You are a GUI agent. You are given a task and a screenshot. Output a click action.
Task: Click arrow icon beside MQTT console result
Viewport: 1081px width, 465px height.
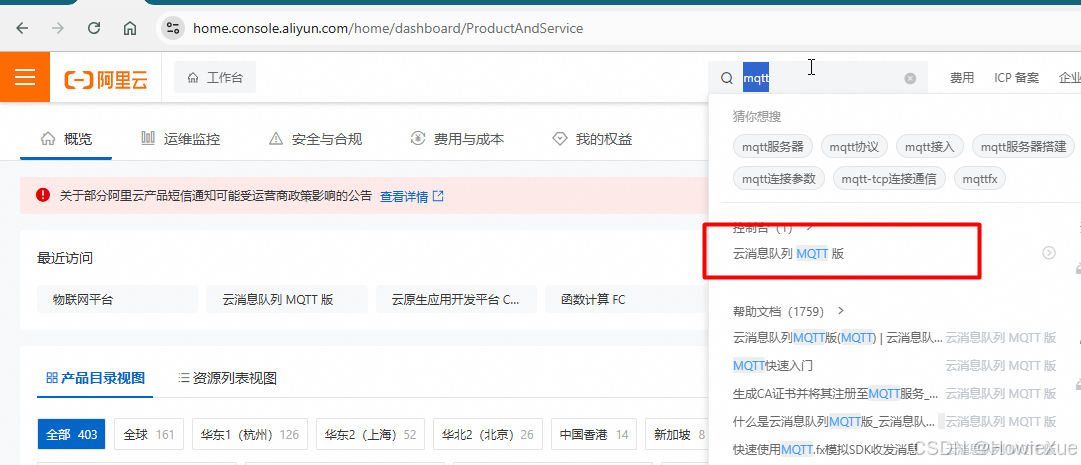point(1049,253)
